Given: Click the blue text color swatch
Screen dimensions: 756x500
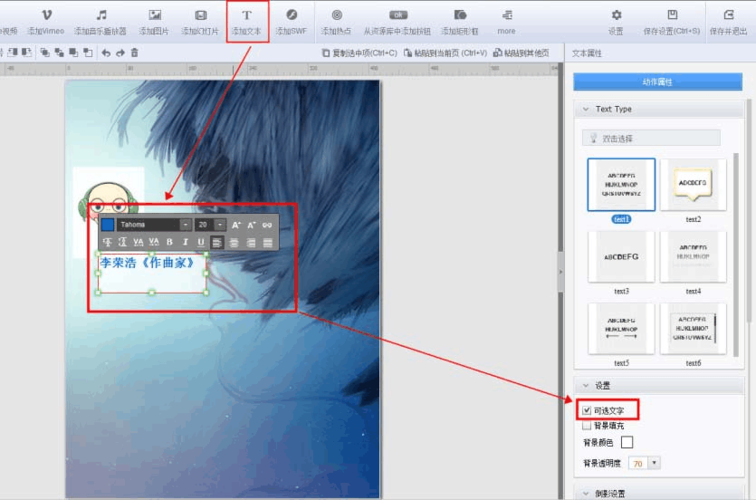Looking at the screenshot, I should (108, 225).
